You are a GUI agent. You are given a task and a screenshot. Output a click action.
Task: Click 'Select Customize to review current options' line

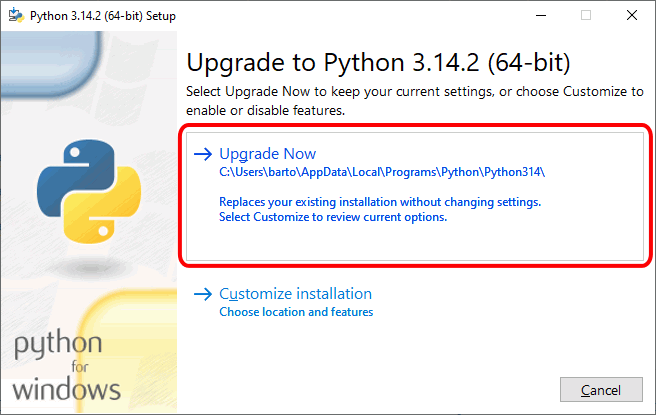coord(332,216)
